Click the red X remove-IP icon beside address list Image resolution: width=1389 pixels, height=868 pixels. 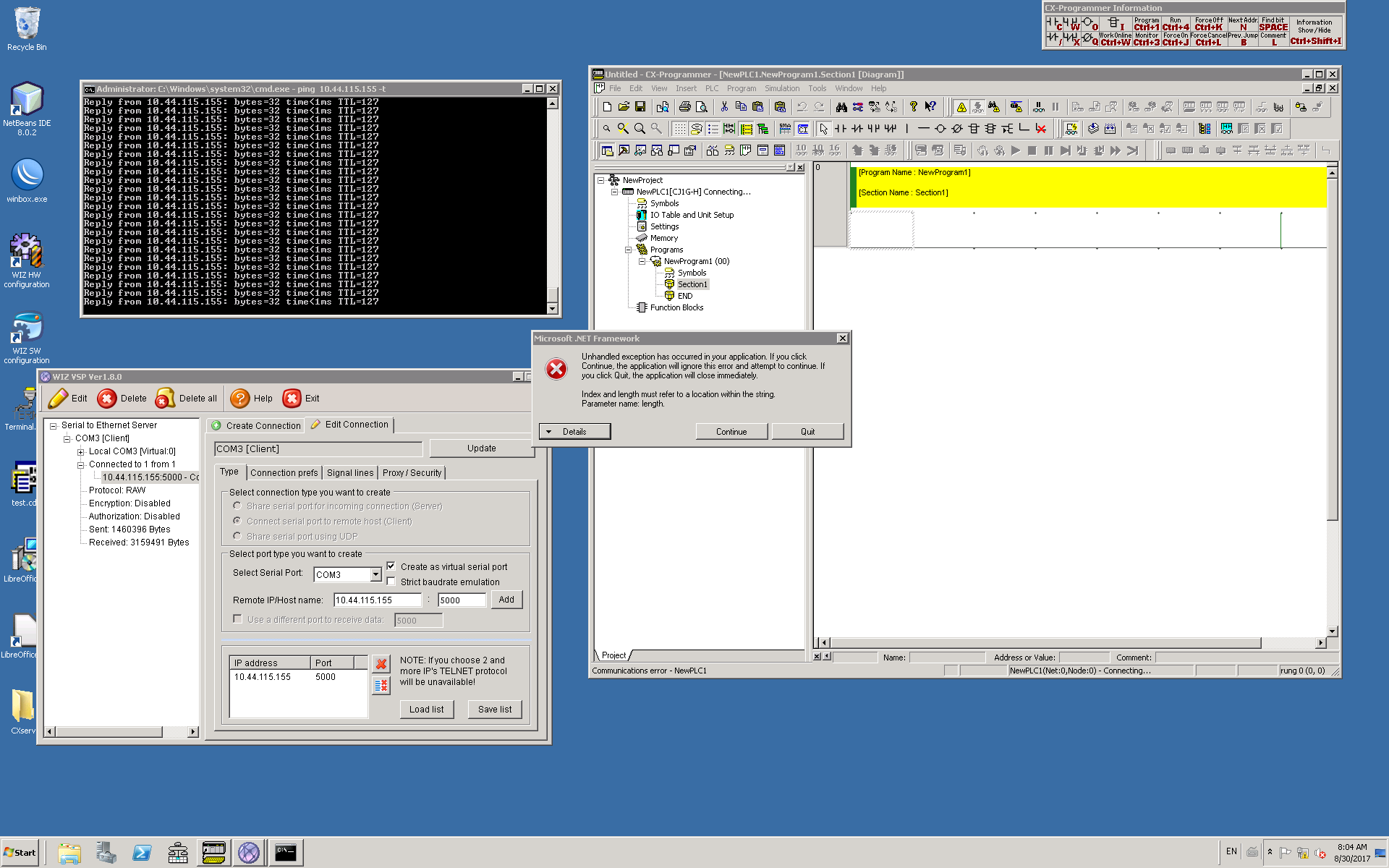(x=381, y=664)
